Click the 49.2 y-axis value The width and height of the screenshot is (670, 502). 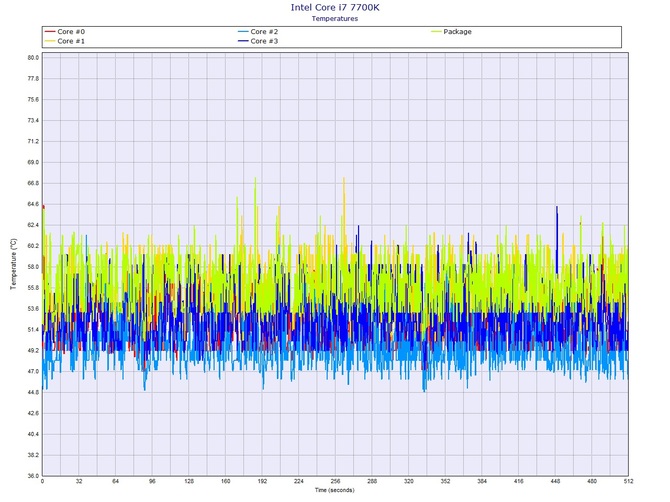tap(33, 351)
